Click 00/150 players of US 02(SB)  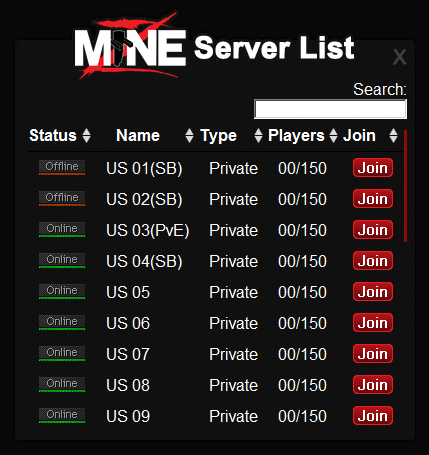[302, 199]
